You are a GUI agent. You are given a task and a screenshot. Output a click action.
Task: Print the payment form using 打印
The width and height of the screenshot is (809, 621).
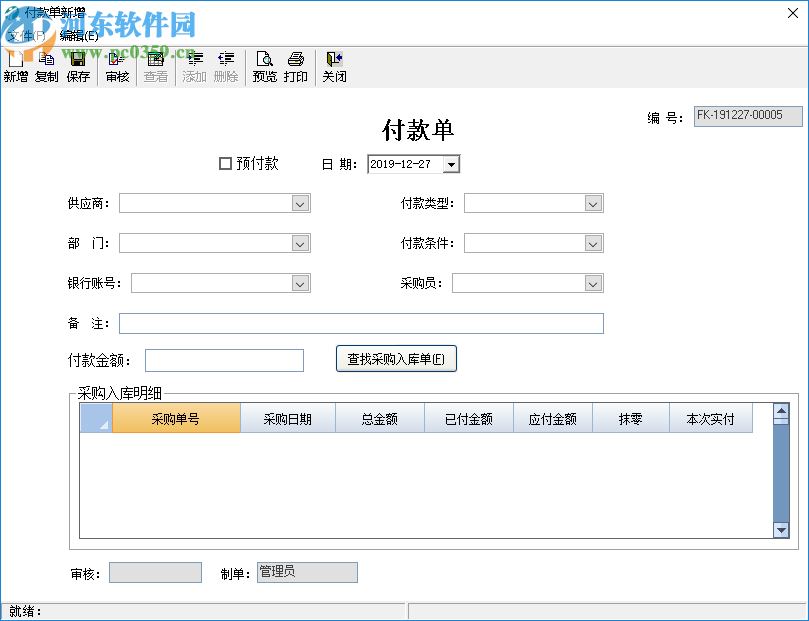[296, 65]
